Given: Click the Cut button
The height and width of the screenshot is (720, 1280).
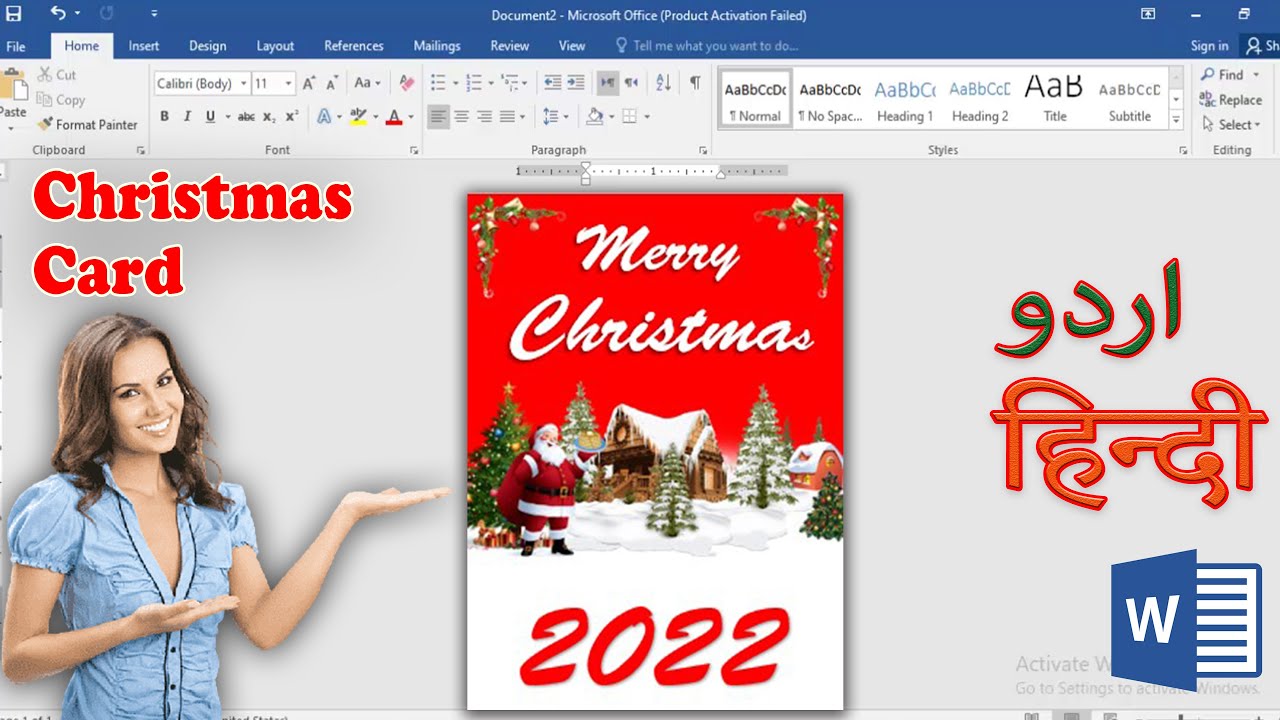Looking at the screenshot, I should click(57, 75).
